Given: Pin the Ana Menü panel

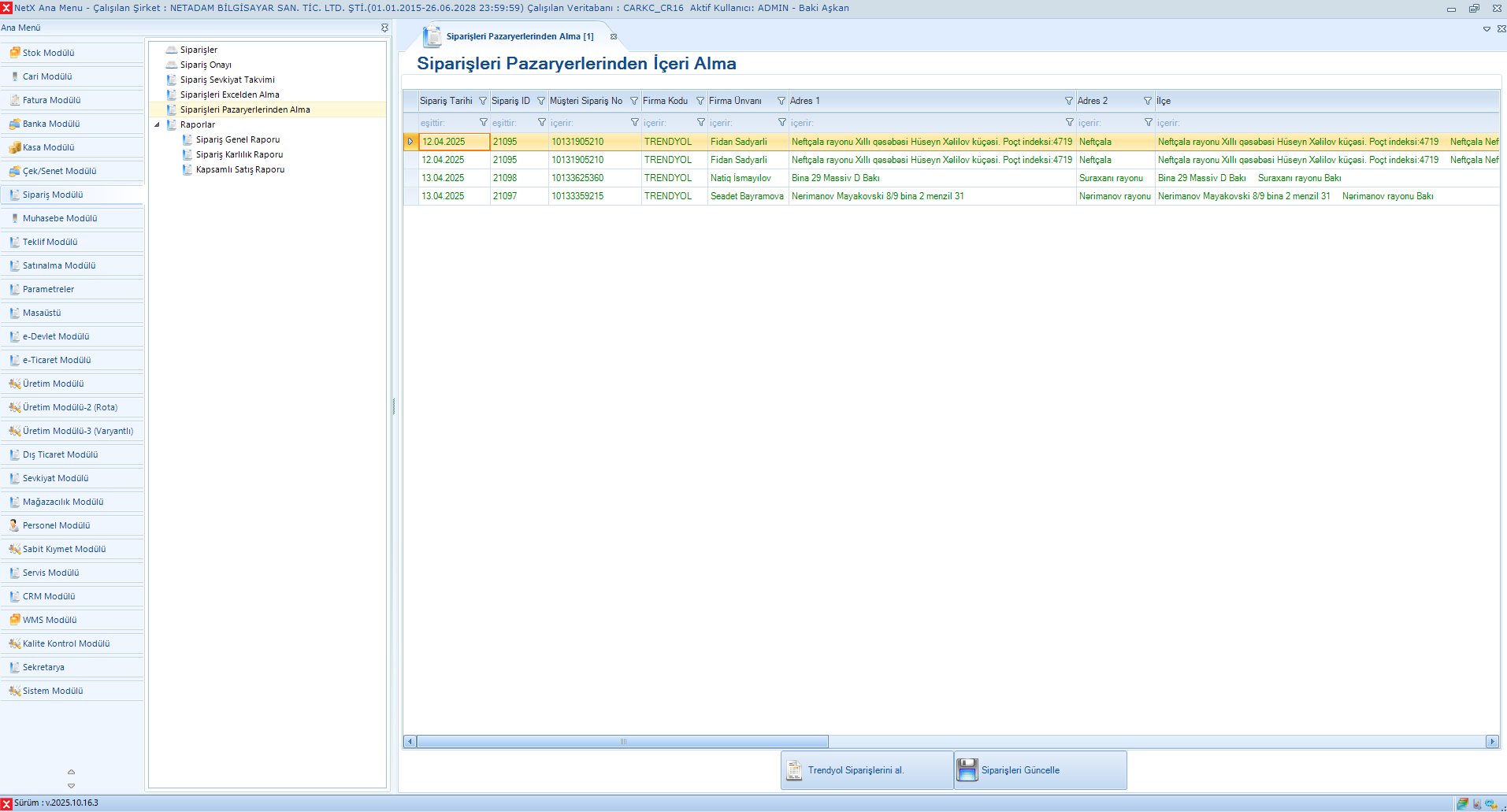Looking at the screenshot, I should click(384, 28).
